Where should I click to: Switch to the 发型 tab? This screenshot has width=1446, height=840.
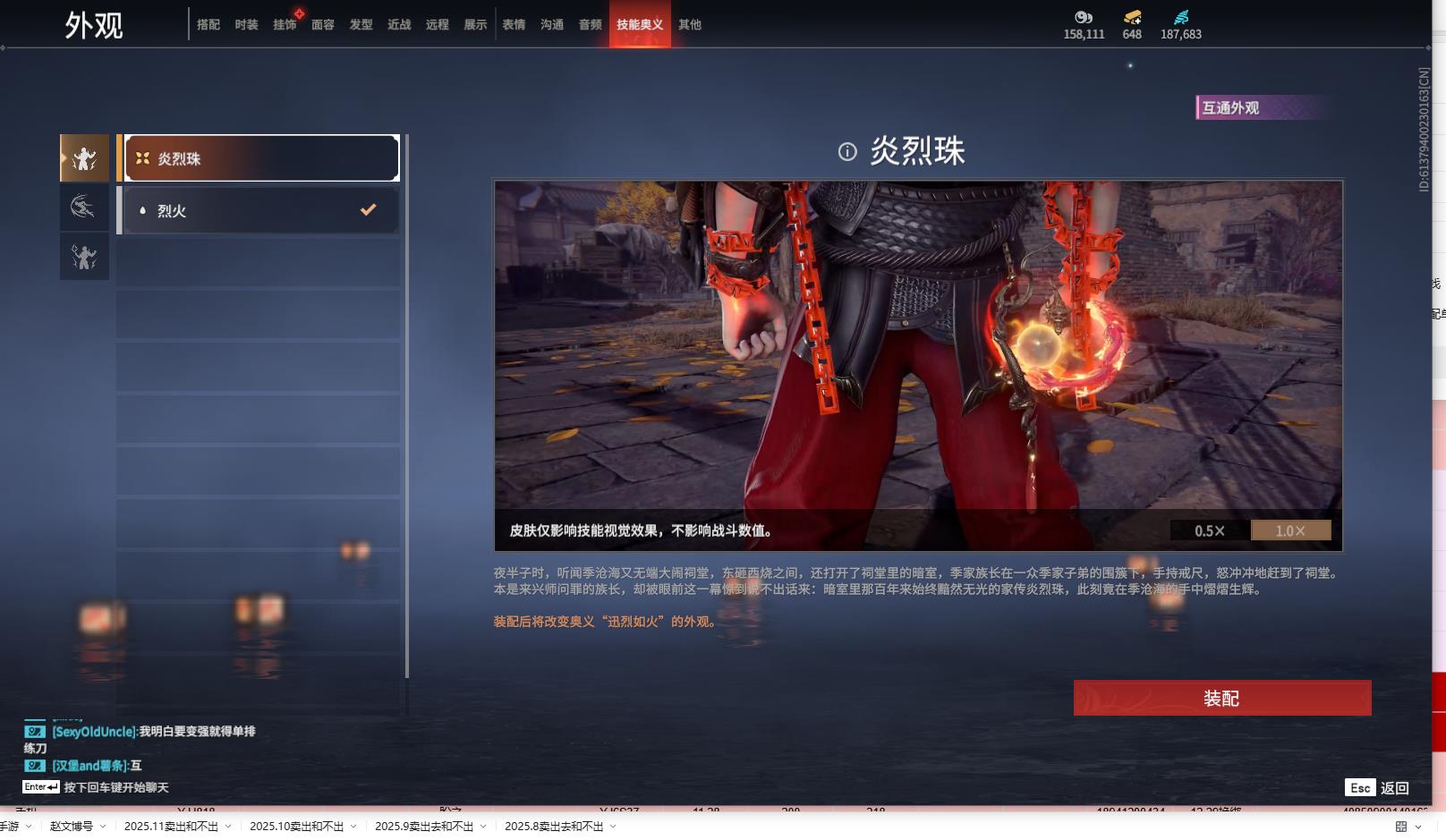tap(361, 25)
